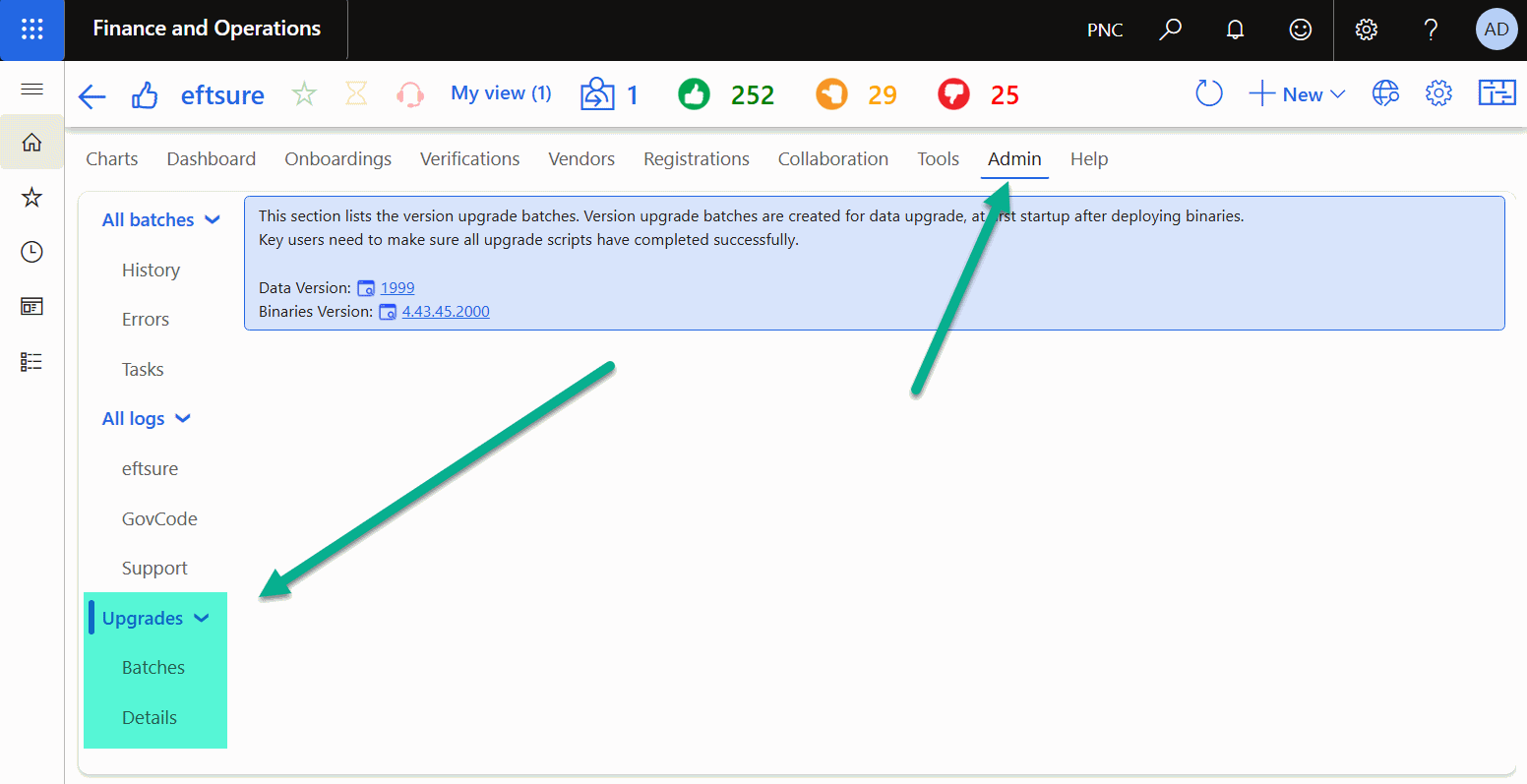Screen dimensions: 1527x784
Task: Open the eftsure toolbar gear settings
Action: [1438, 94]
